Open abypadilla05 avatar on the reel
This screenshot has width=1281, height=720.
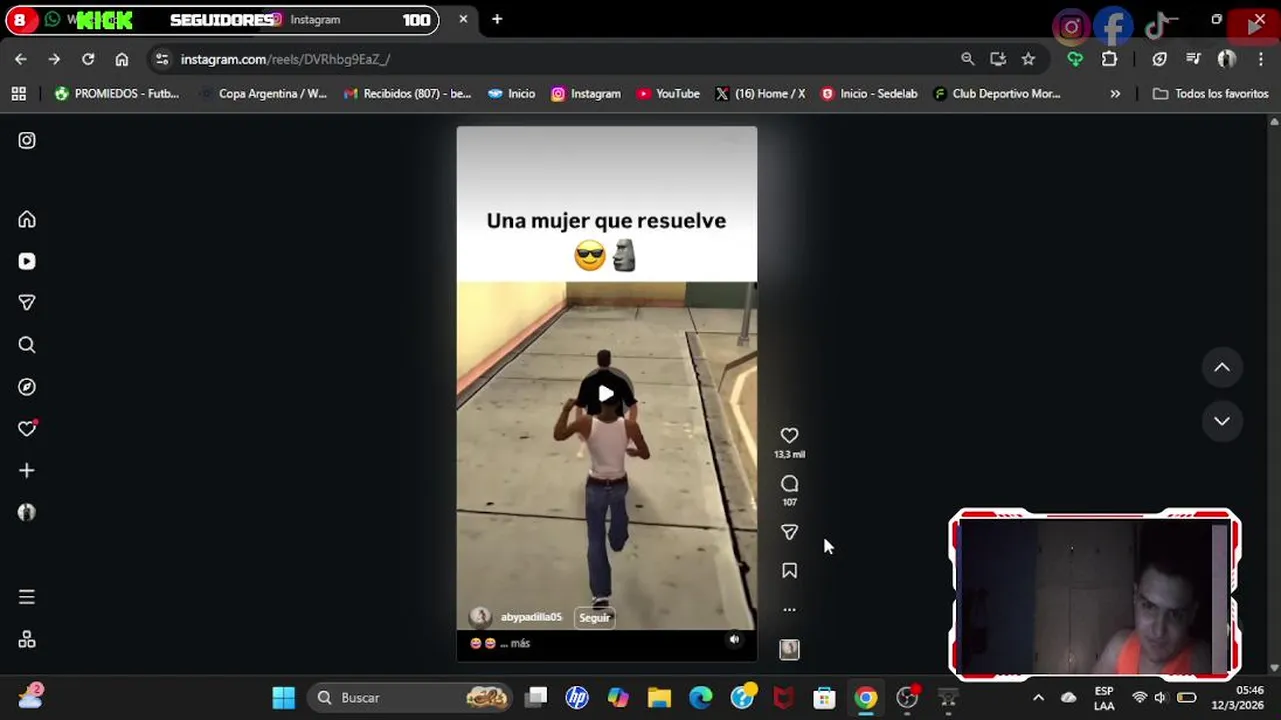[480, 617]
